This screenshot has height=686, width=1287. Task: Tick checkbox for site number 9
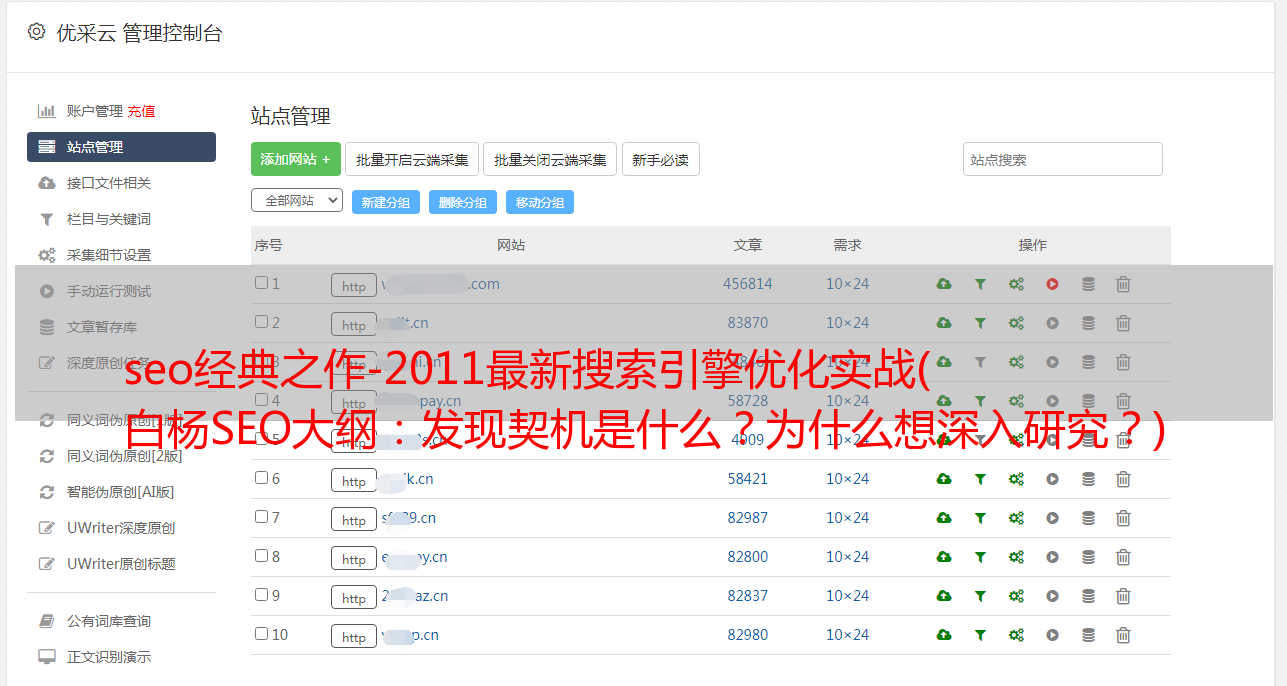coord(261,595)
